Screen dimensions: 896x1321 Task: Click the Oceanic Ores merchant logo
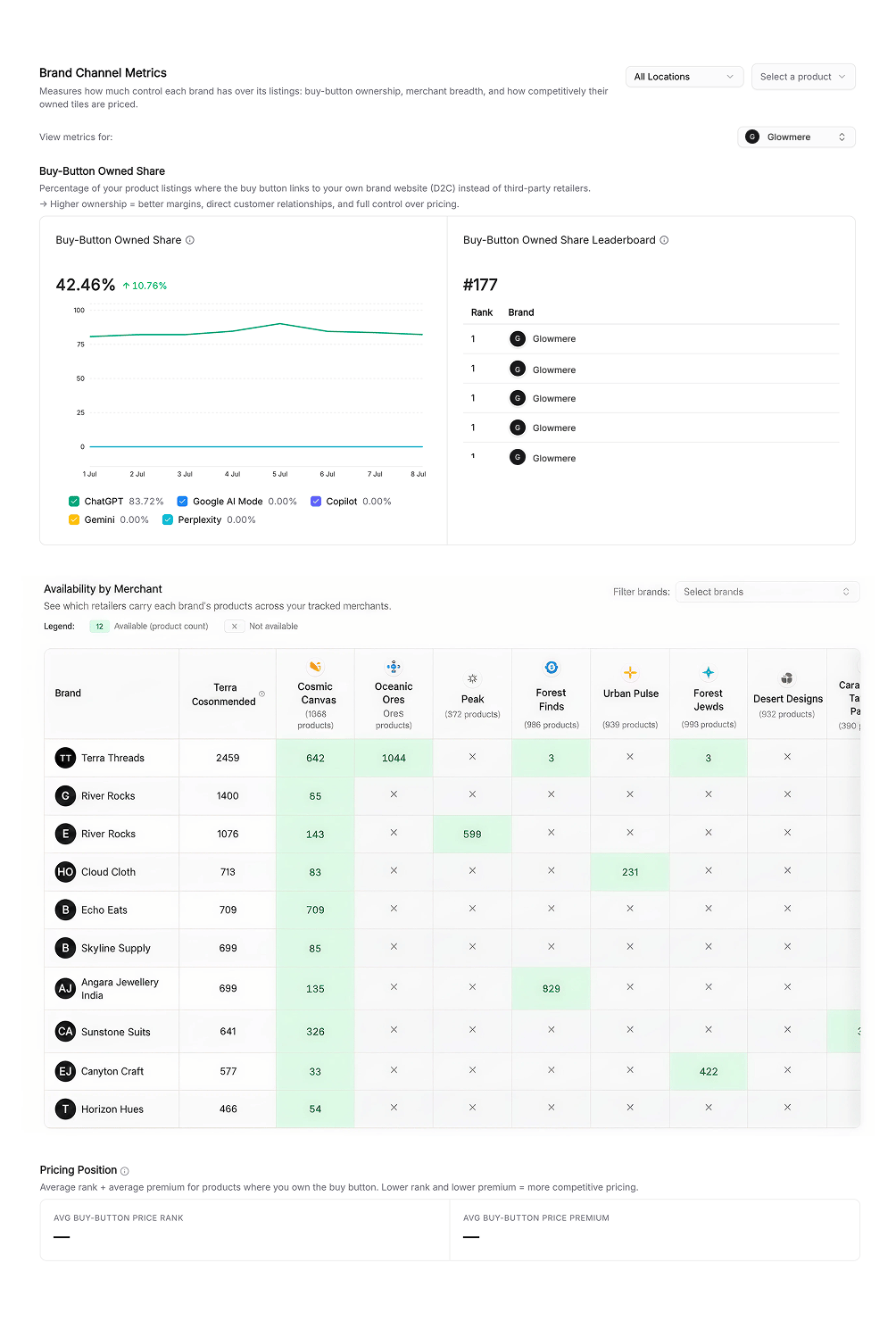point(394,667)
